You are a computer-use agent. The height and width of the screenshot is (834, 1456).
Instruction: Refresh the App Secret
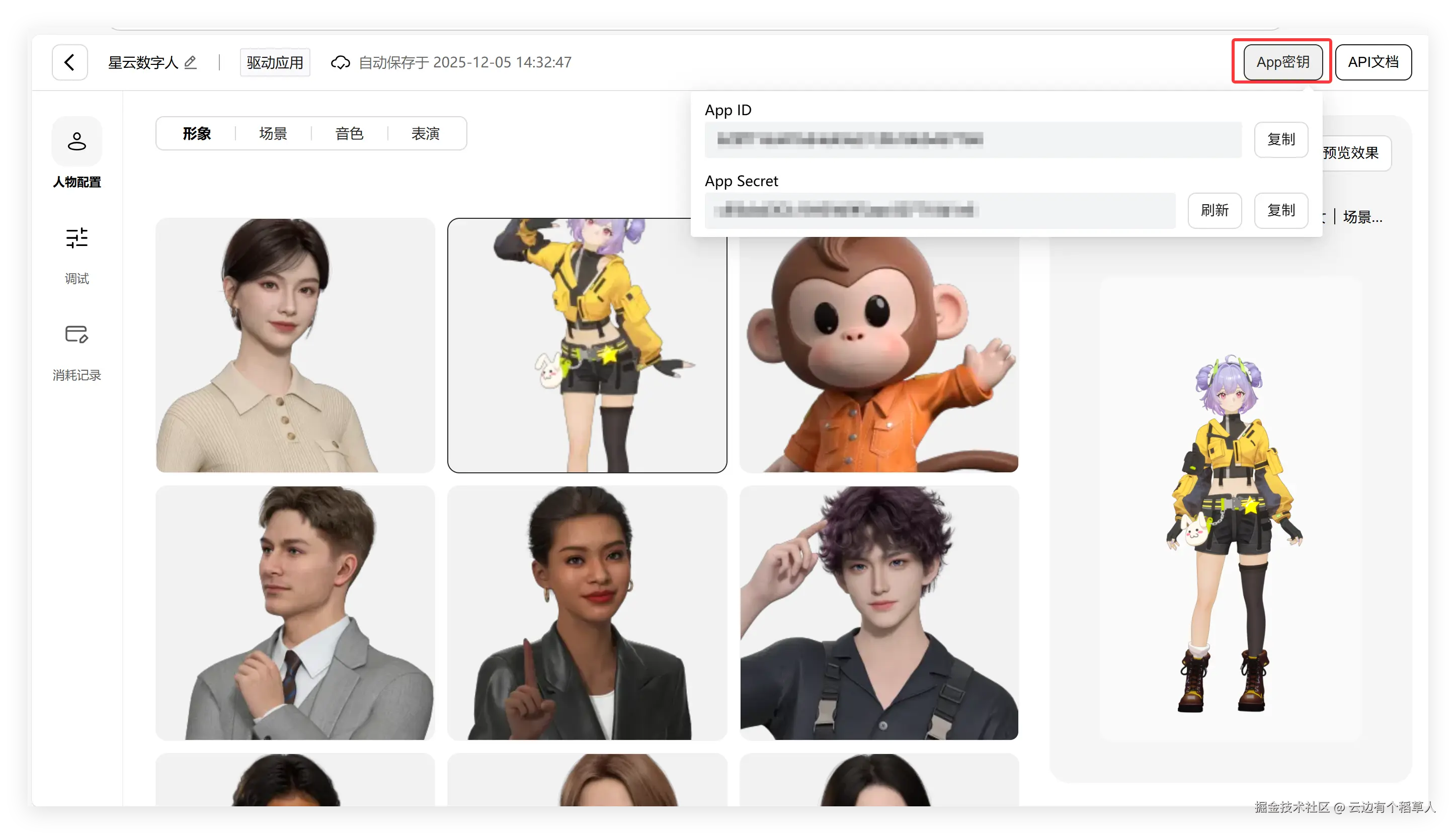(1215, 210)
